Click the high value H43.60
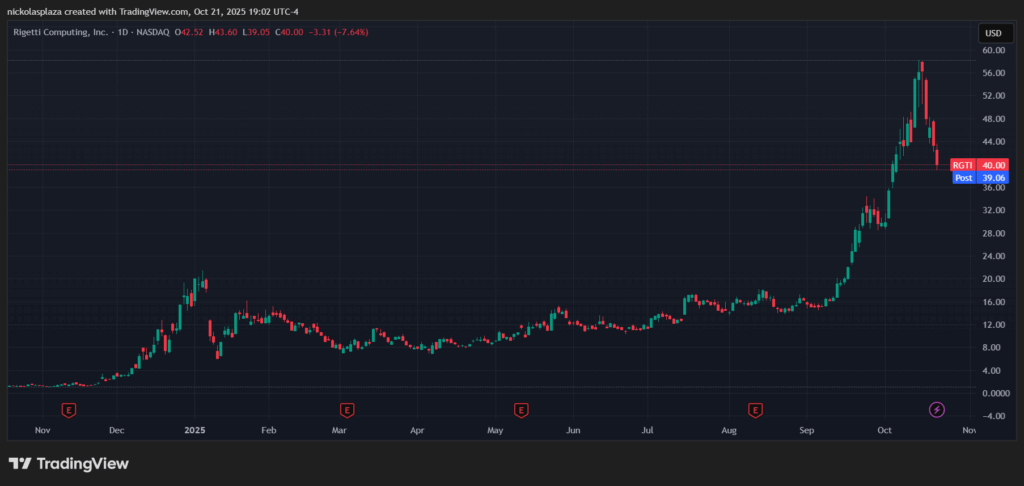The height and width of the screenshot is (486, 1024). click(221, 32)
